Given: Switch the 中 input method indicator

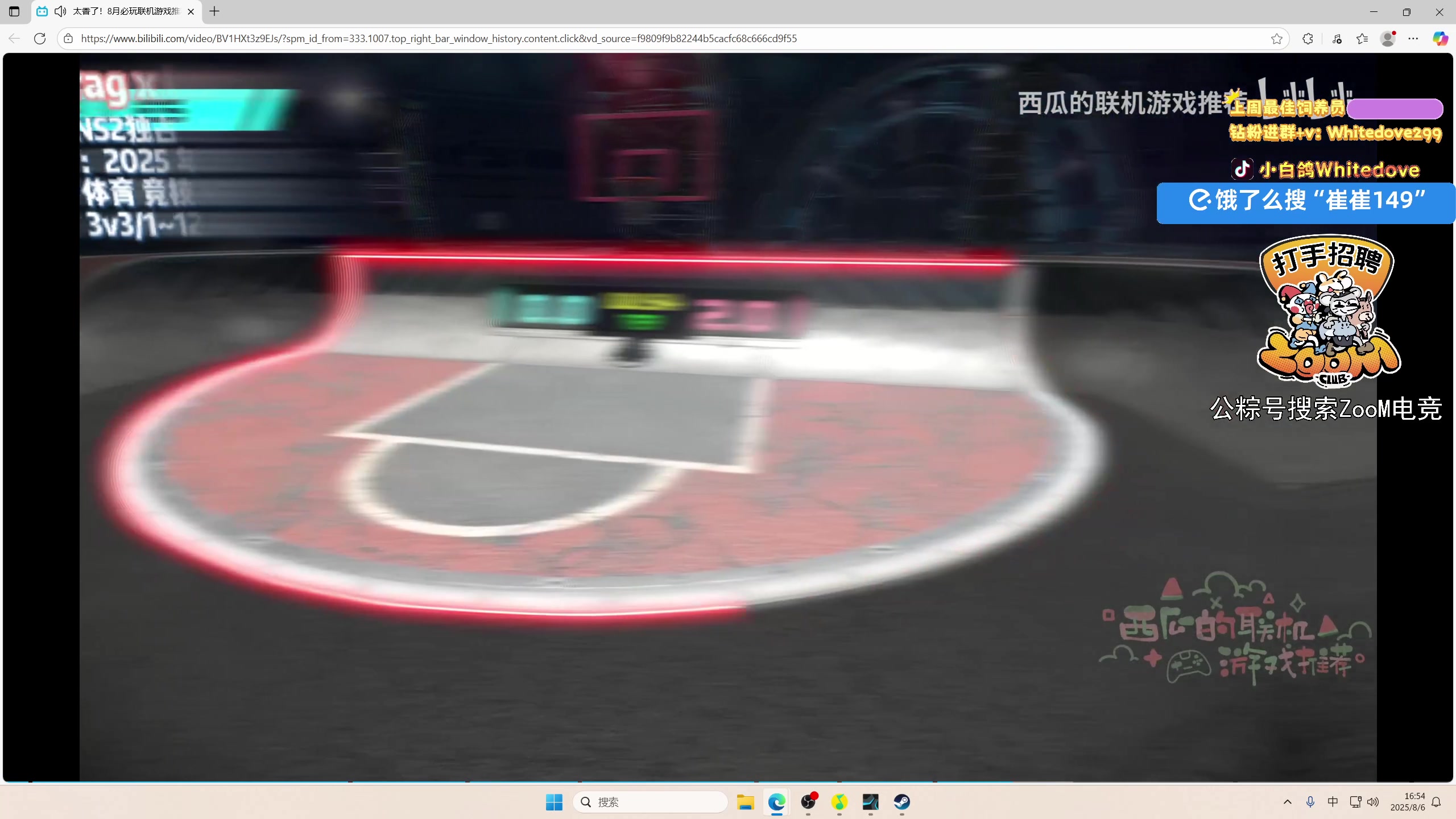Looking at the screenshot, I should click(x=1333, y=802).
